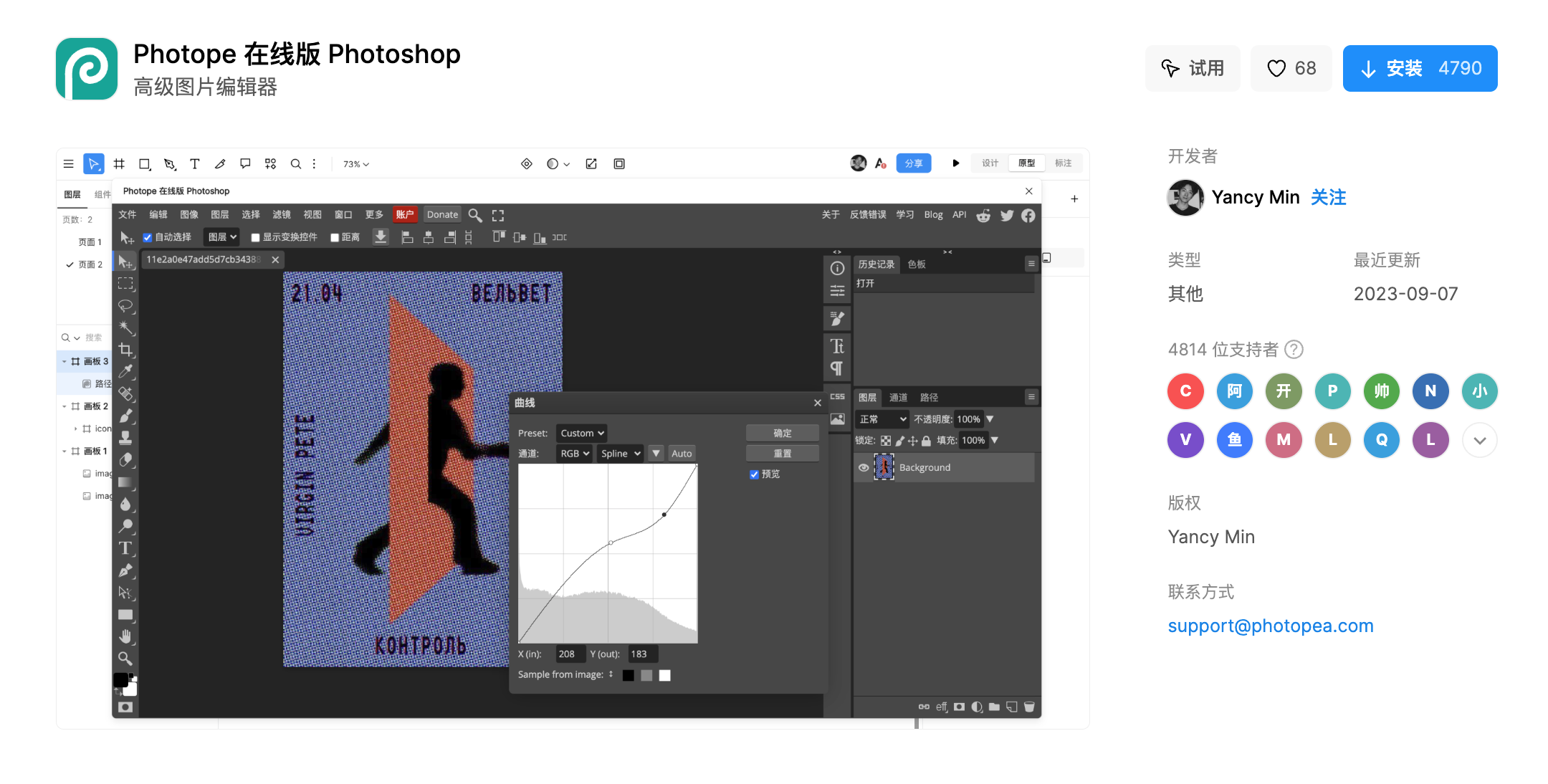
Task: Select the Magic Wand tool
Action: [125, 328]
